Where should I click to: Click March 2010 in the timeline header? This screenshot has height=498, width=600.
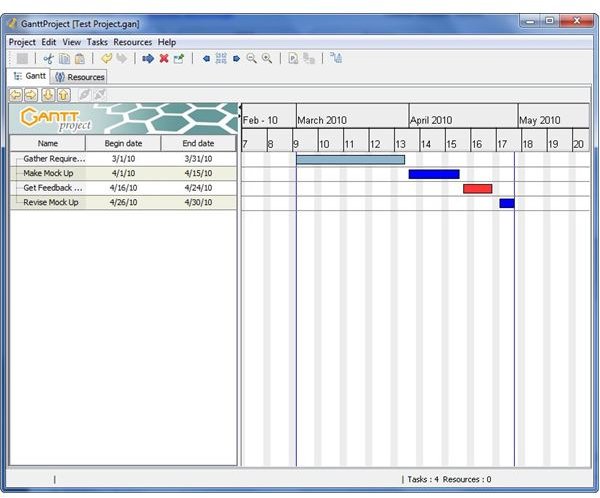click(322, 120)
